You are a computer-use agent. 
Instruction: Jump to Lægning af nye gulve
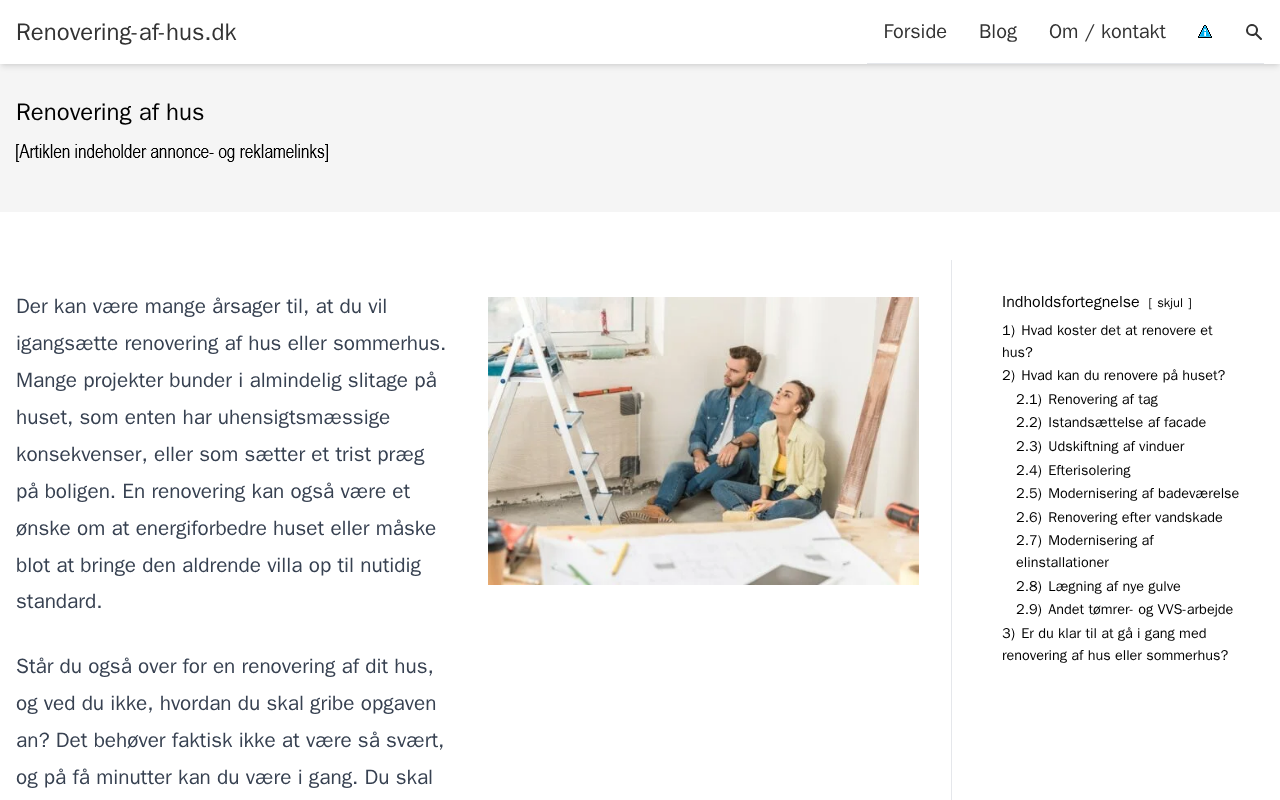pyautogui.click(x=1098, y=586)
